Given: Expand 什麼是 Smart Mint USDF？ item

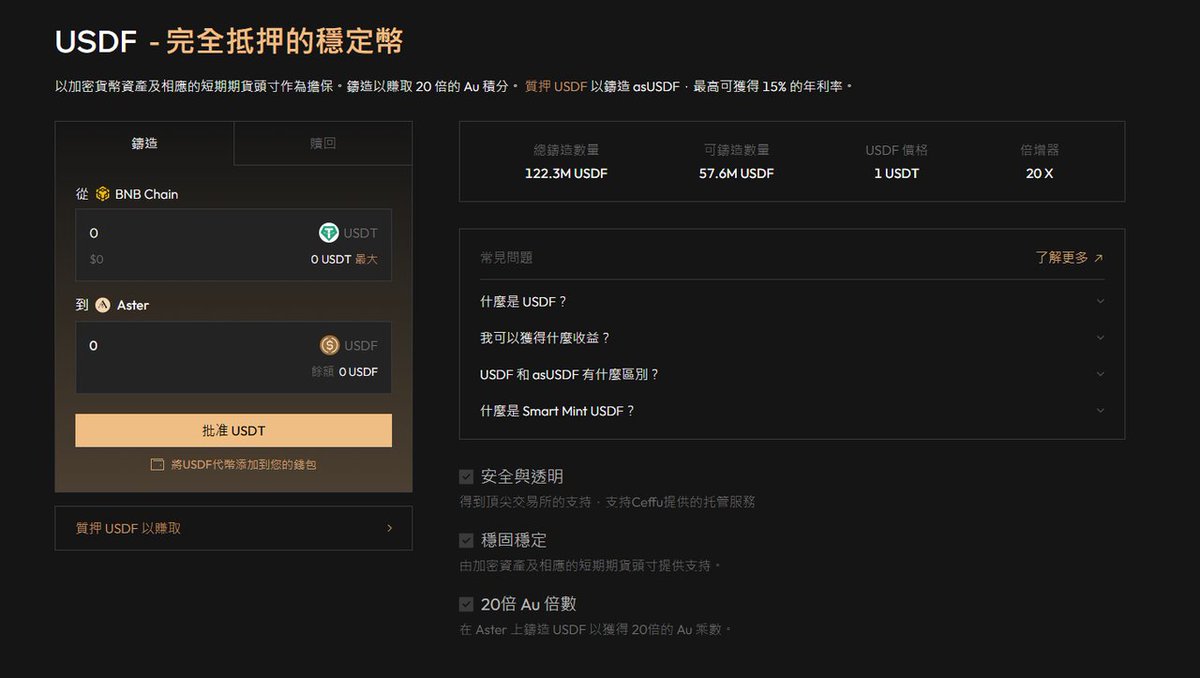Looking at the screenshot, I should pyautogui.click(x=792, y=411).
